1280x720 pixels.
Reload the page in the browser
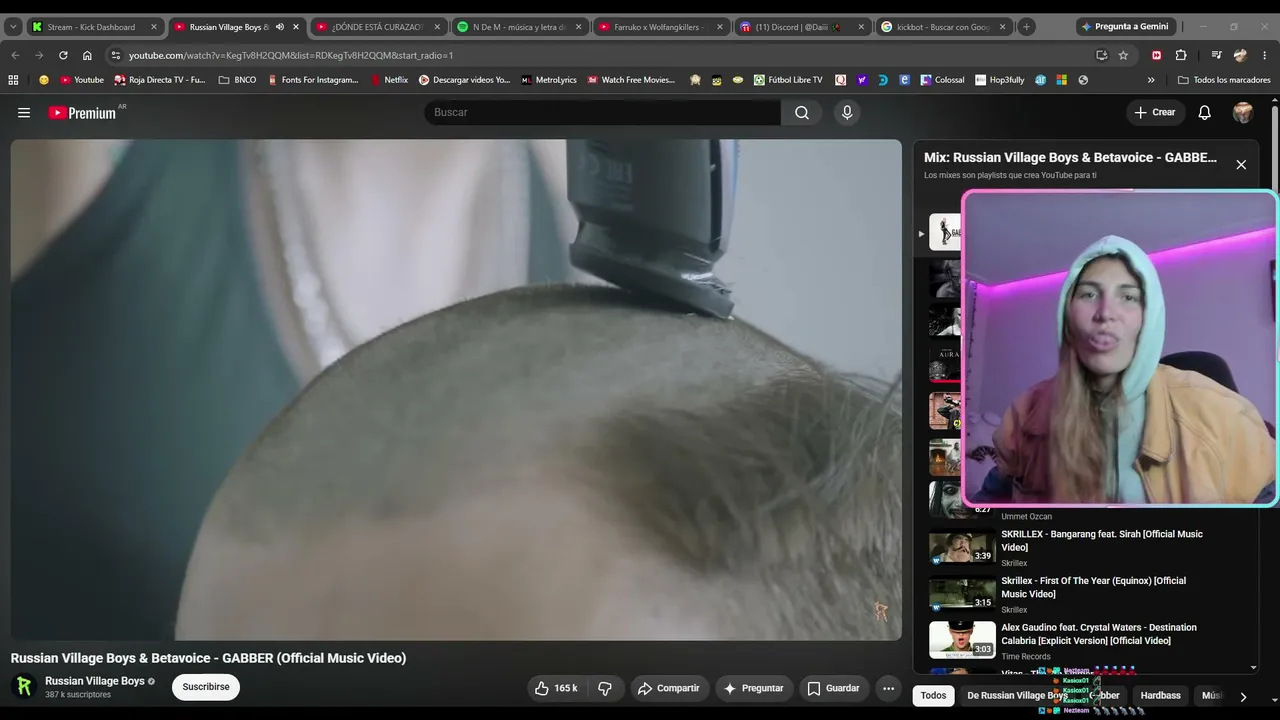click(63, 55)
